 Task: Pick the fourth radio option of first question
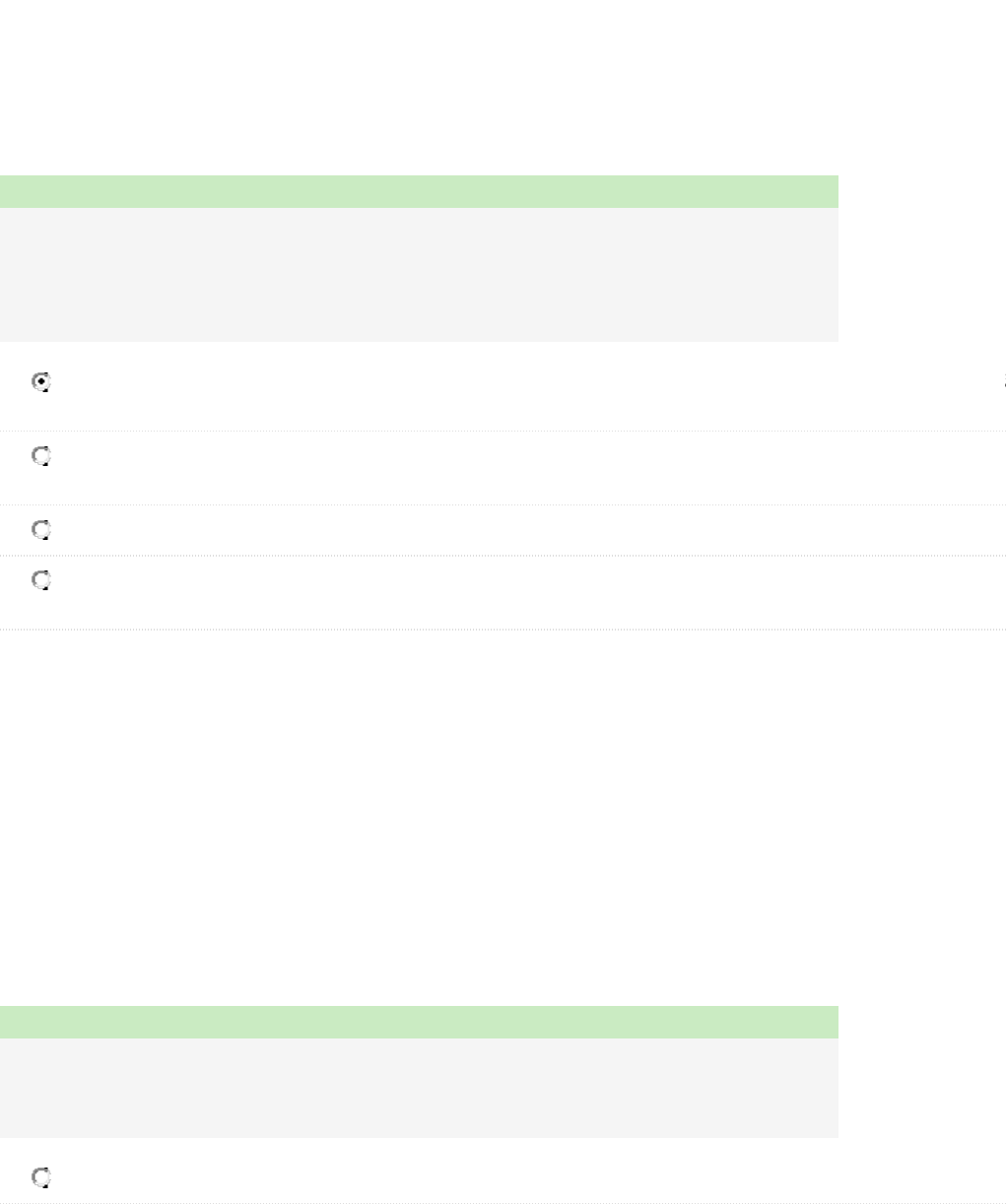(x=41, y=581)
